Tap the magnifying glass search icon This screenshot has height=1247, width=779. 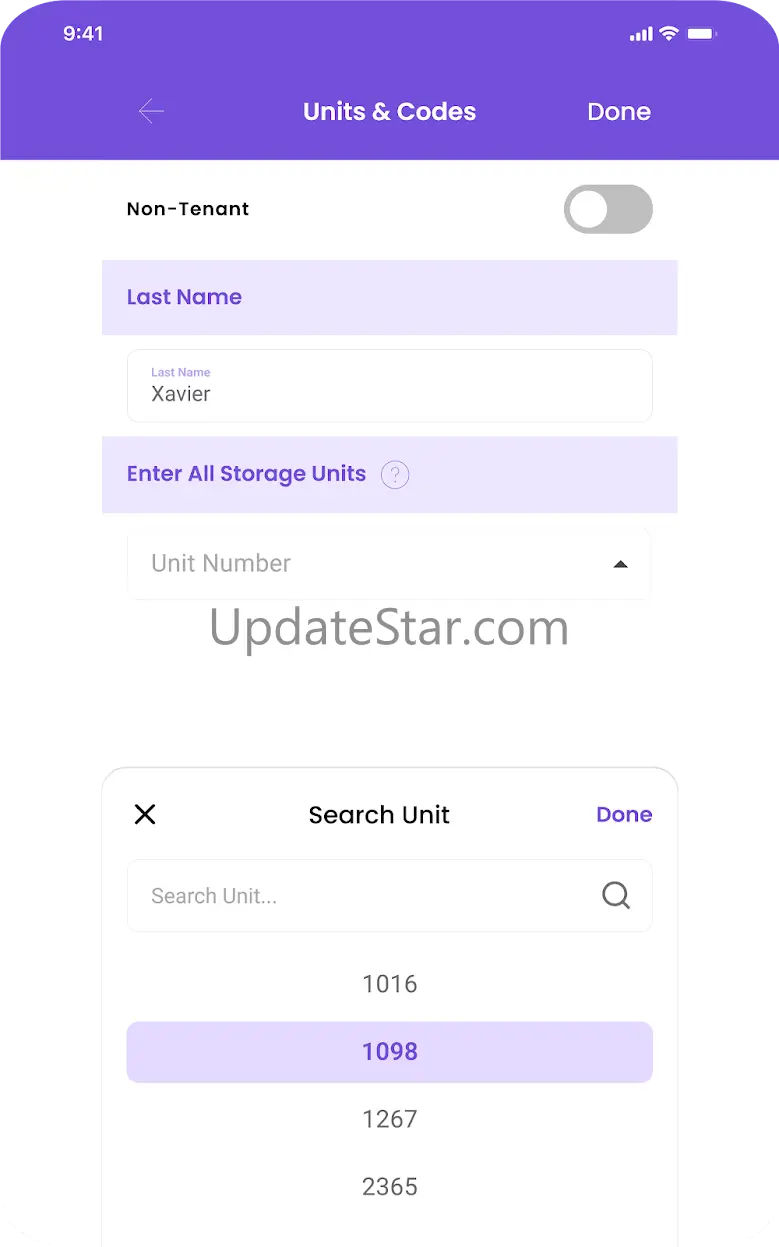(x=616, y=896)
